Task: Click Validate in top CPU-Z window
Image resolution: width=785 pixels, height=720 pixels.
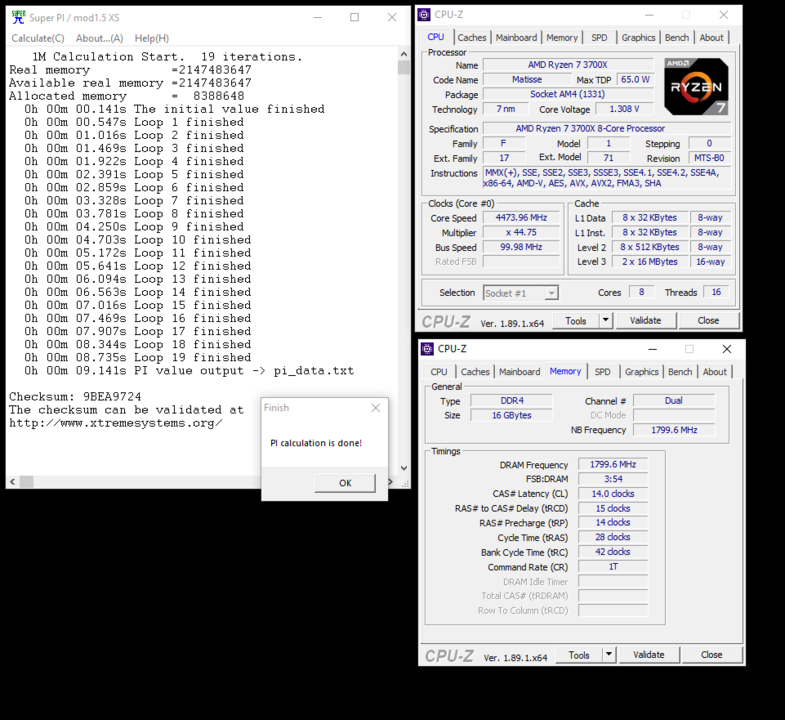Action: pos(645,320)
